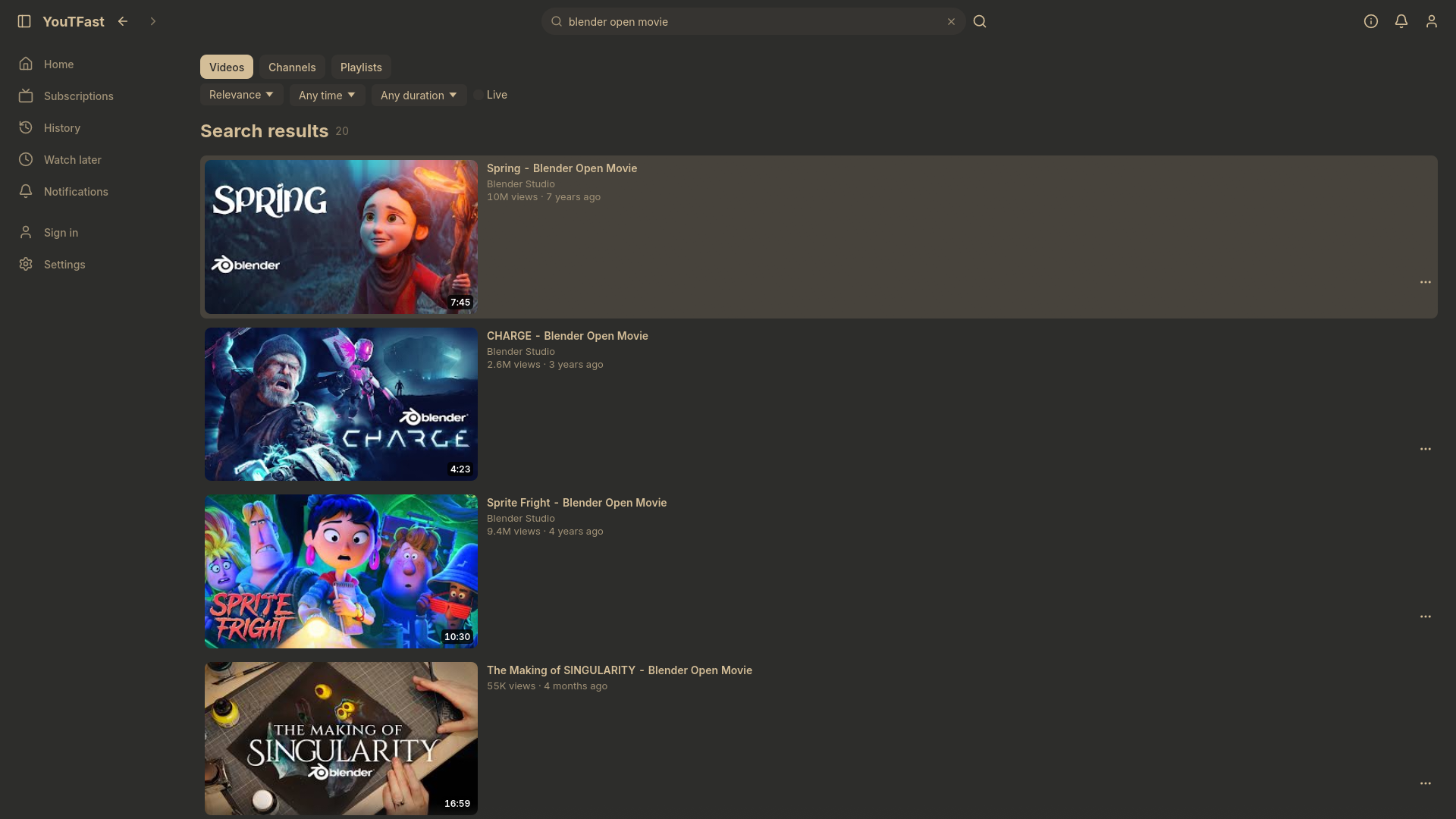Open the user account icon

(1432, 21)
